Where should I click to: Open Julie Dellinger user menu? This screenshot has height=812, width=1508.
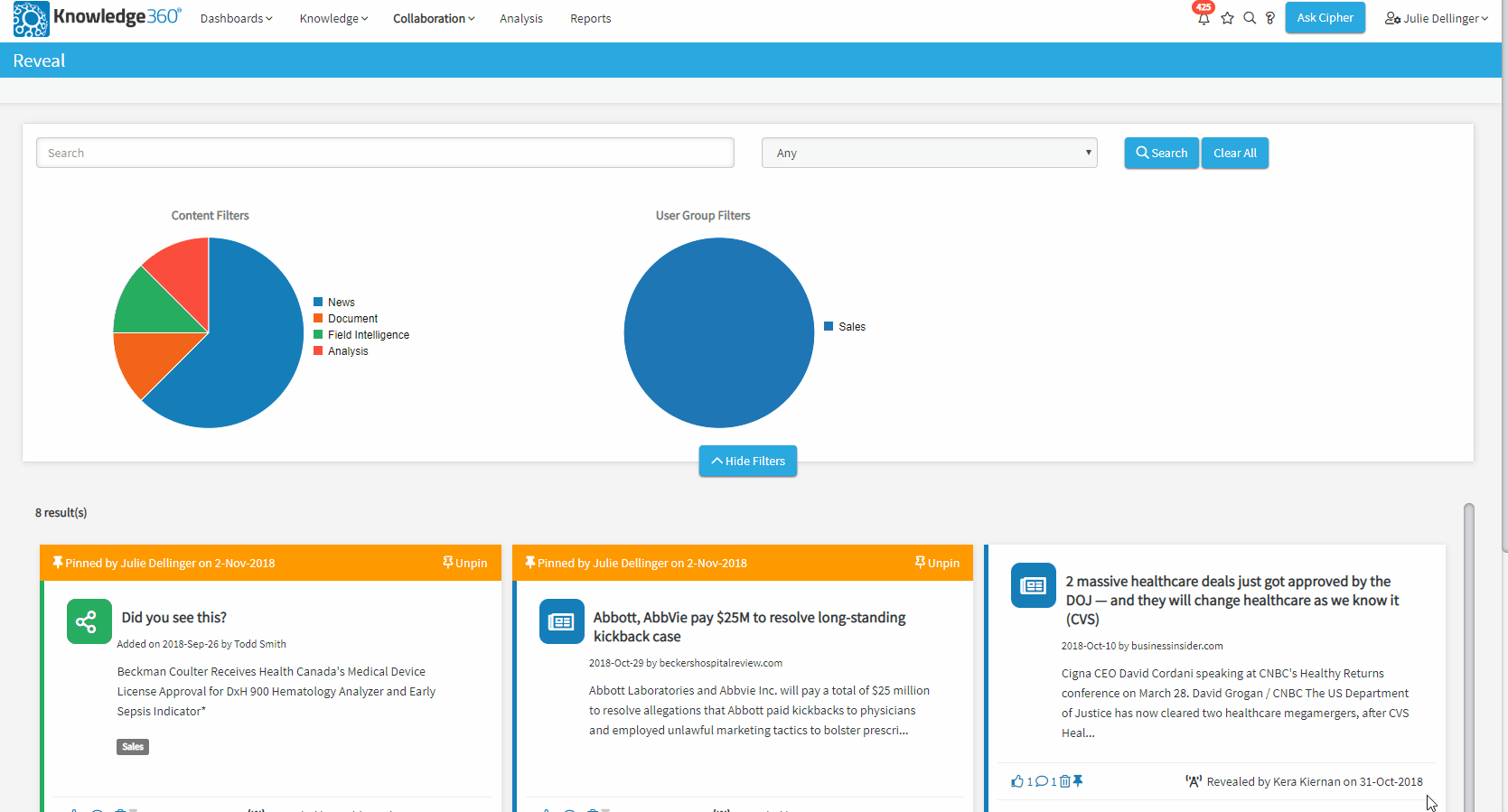[x=1437, y=18]
